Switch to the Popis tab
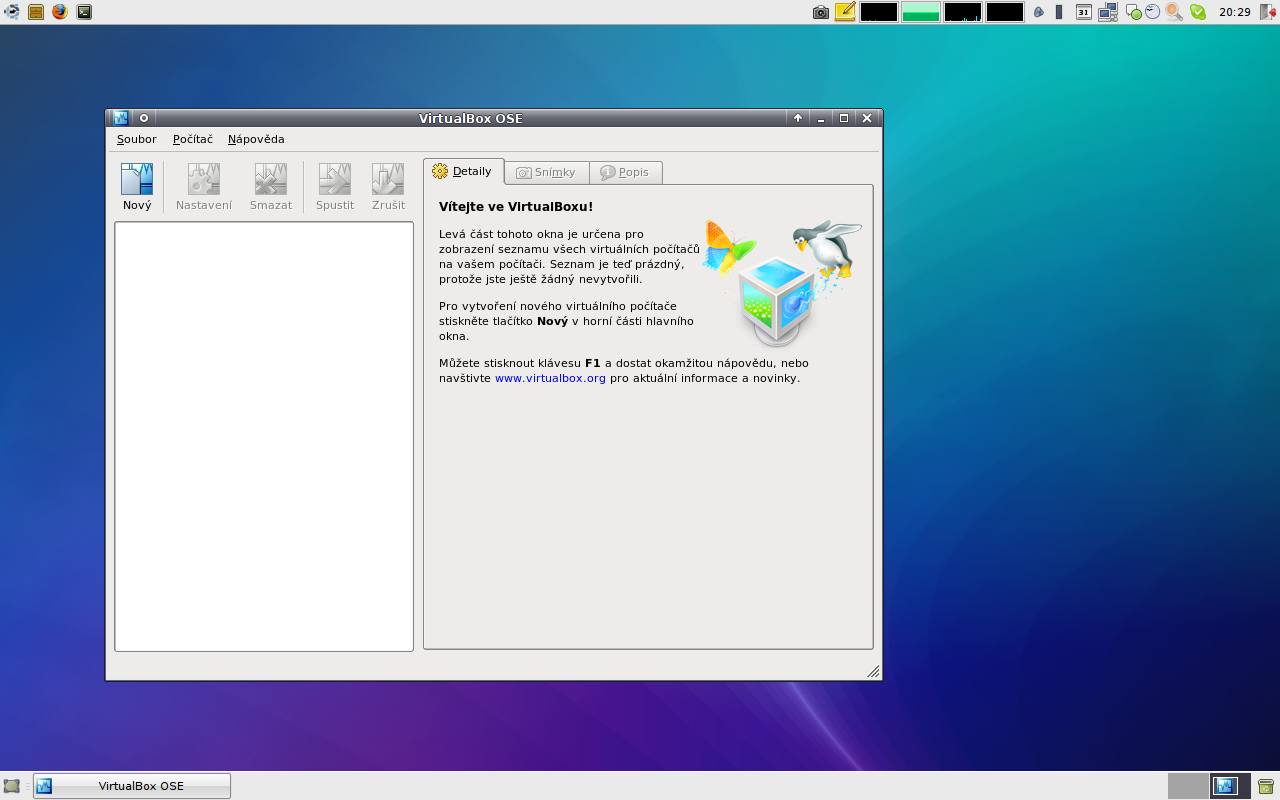The image size is (1280, 800). click(625, 172)
